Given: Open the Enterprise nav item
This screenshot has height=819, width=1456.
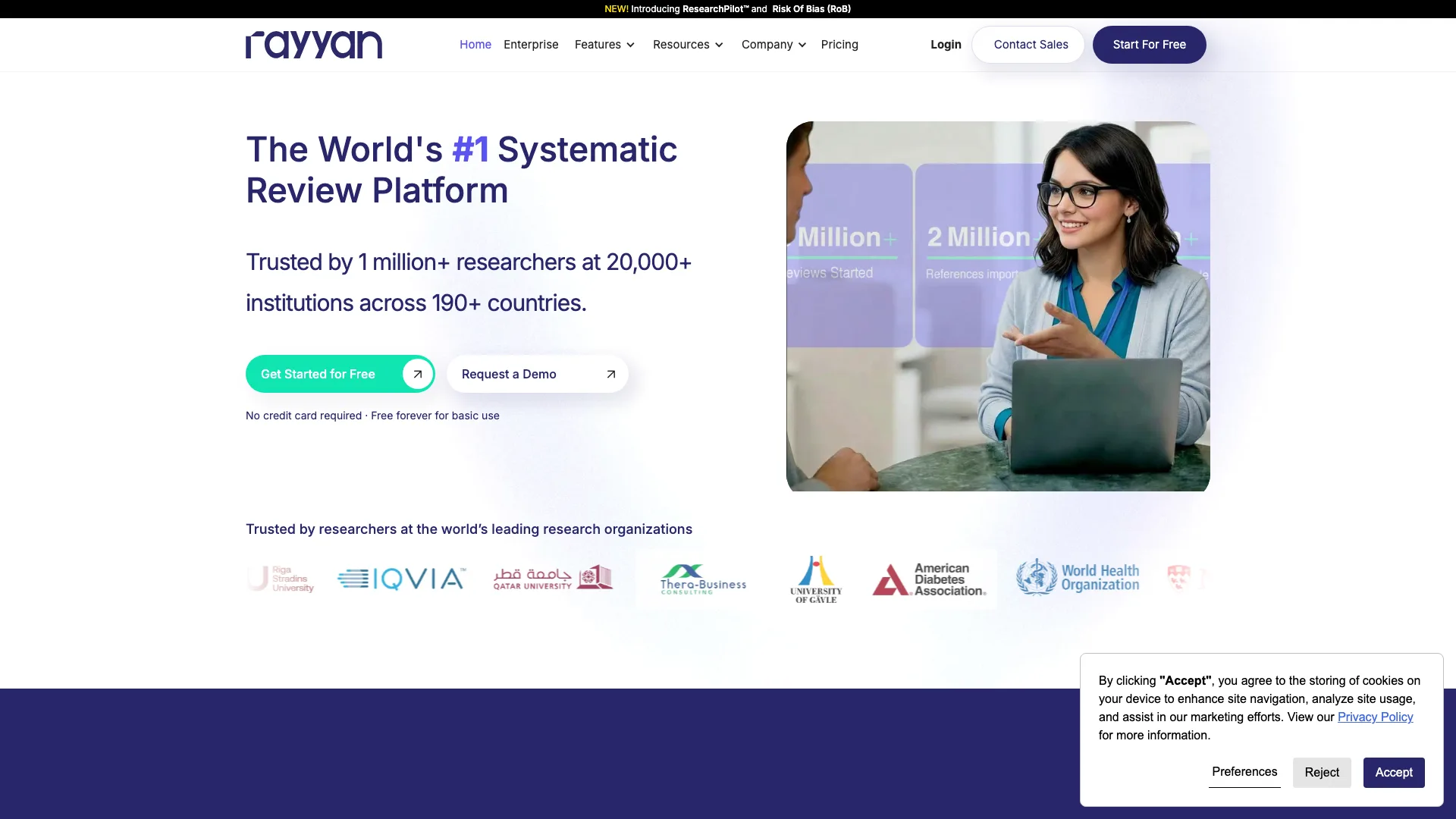Looking at the screenshot, I should point(531,45).
